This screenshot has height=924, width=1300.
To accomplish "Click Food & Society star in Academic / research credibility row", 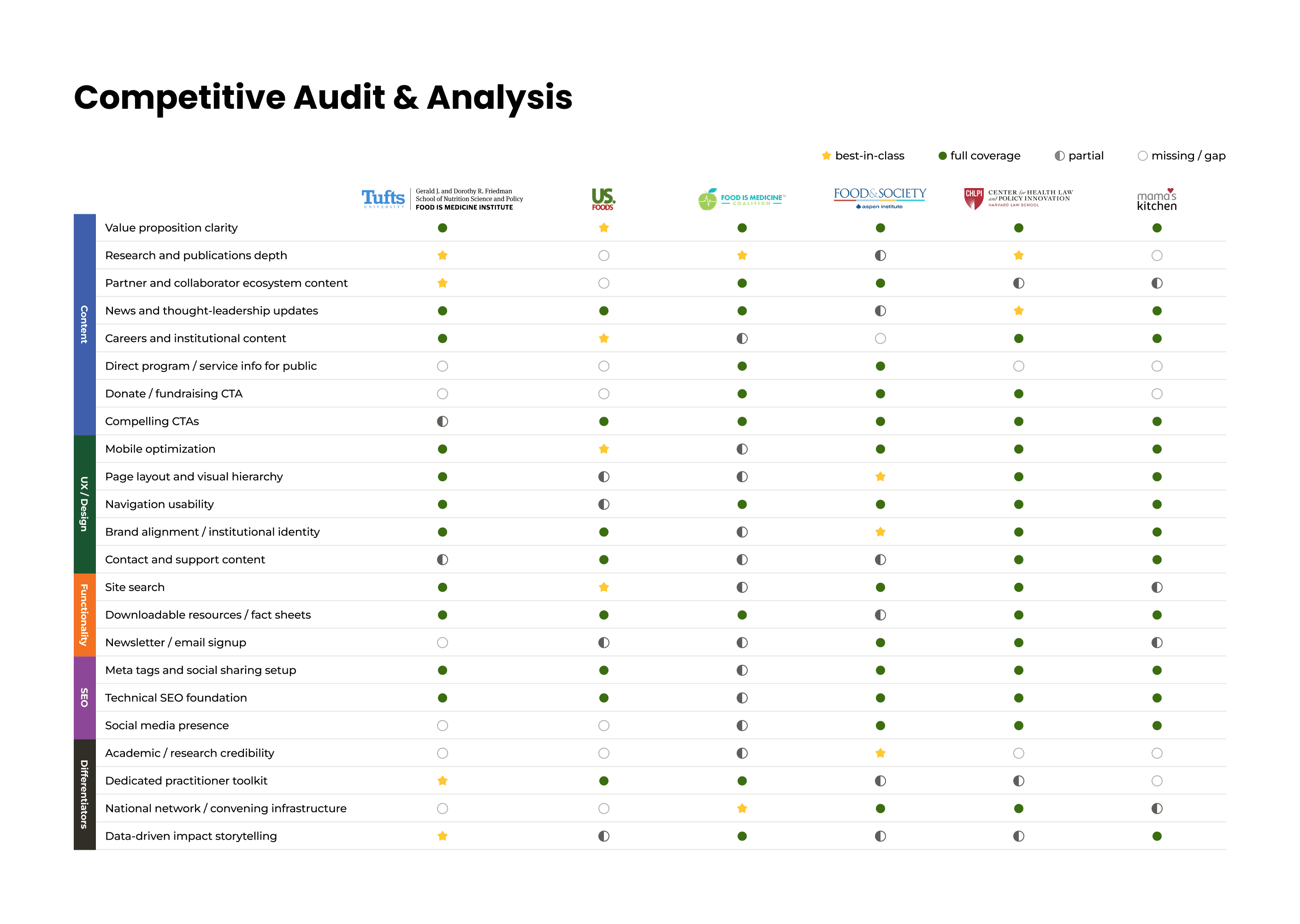I will [880, 753].
